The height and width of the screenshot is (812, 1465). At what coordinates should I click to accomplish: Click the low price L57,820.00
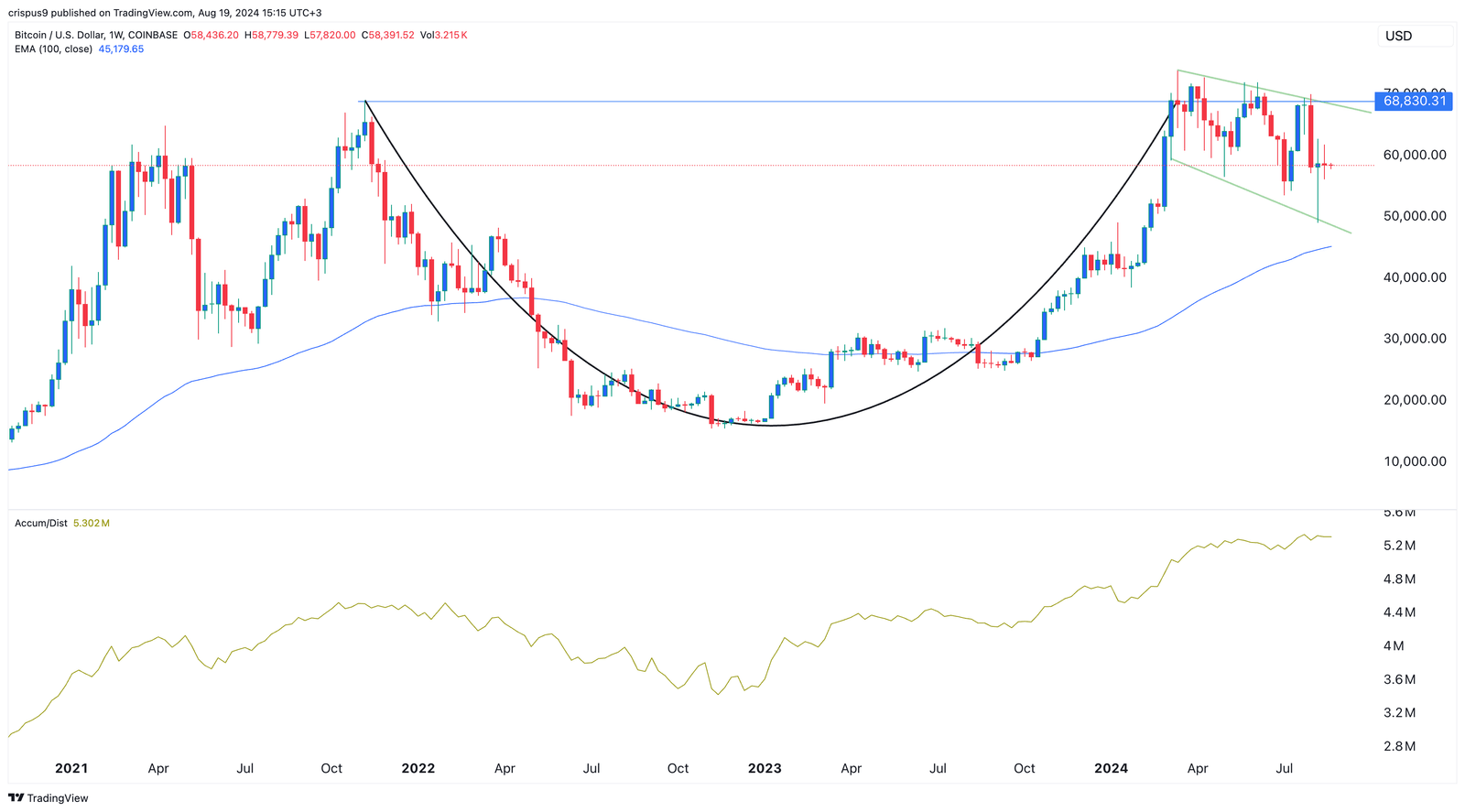tap(330, 35)
